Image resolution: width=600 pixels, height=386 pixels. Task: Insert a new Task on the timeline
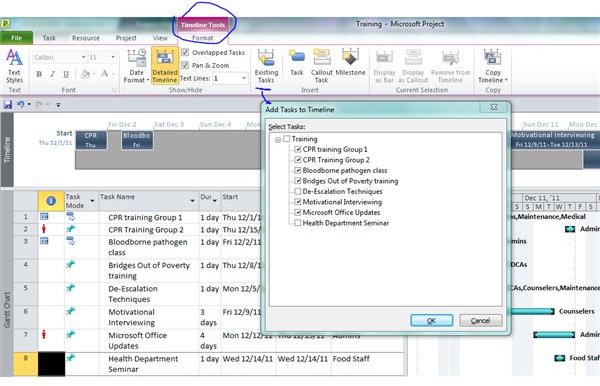[x=297, y=63]
